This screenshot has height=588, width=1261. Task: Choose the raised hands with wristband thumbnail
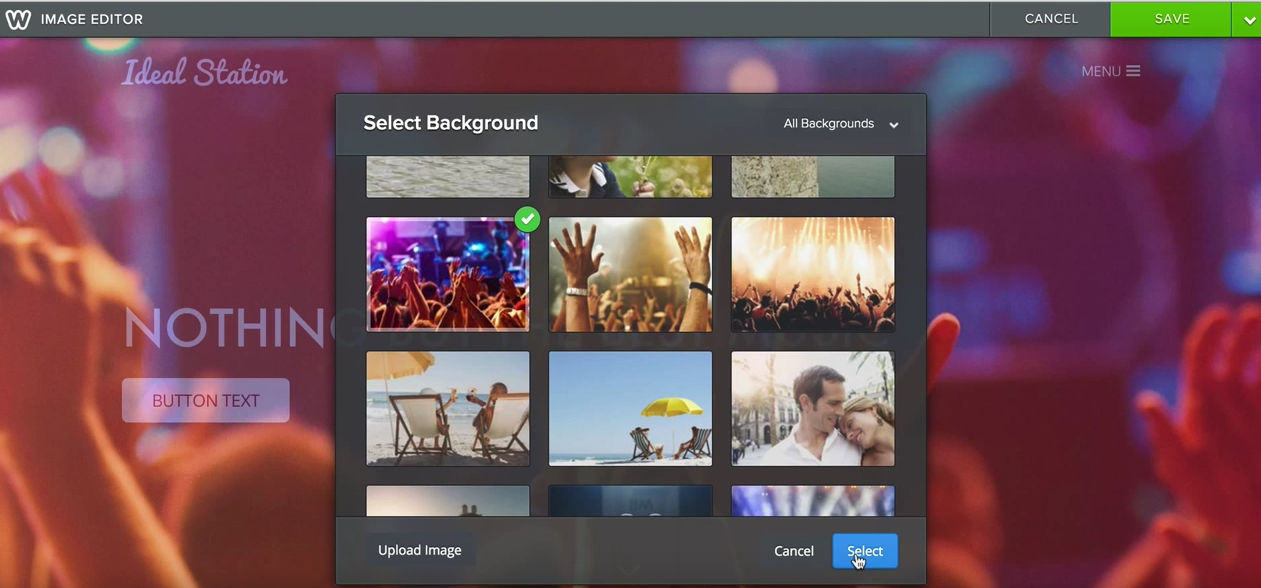(x=630, y=274)
